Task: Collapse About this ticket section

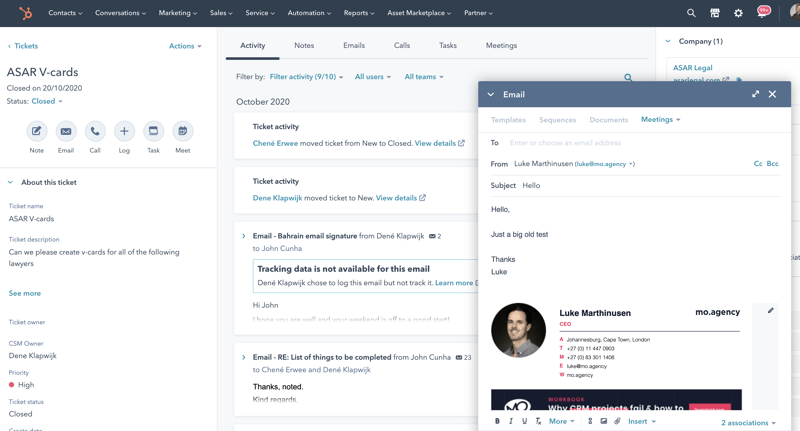Action: [10, 182]
